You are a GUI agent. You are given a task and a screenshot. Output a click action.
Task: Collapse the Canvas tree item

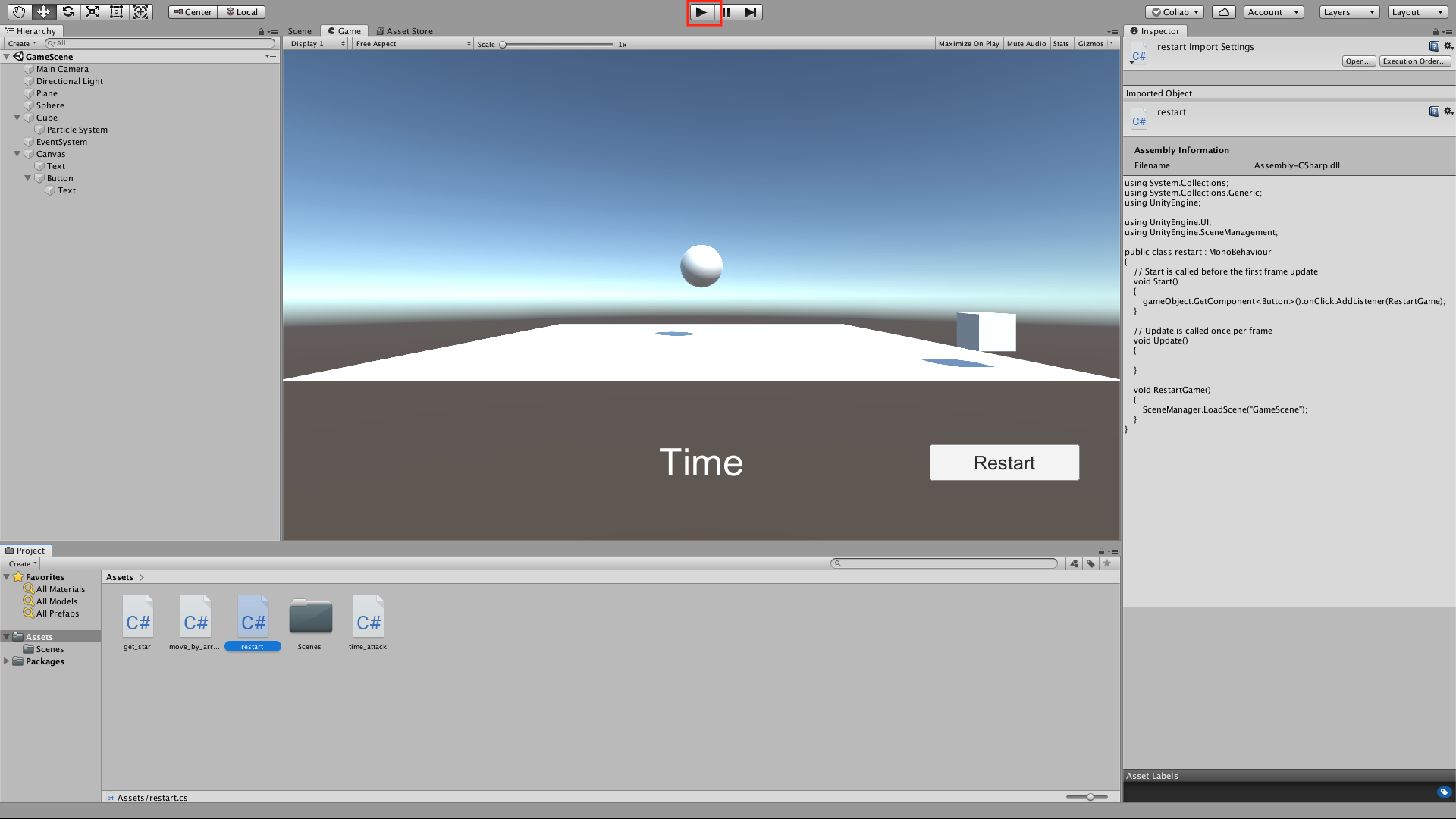(17, 154)
